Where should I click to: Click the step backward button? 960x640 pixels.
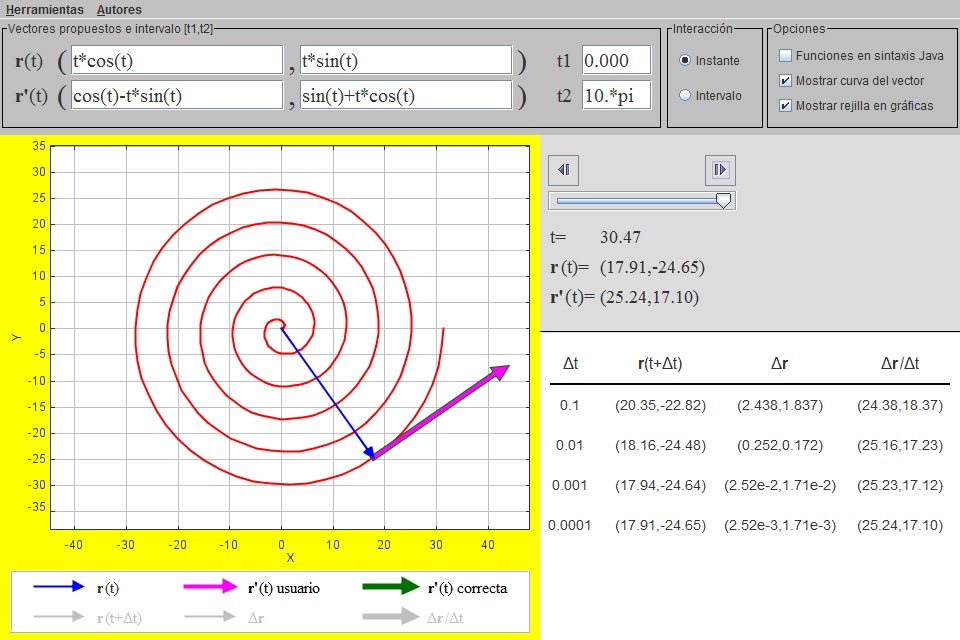coord(563,170)
